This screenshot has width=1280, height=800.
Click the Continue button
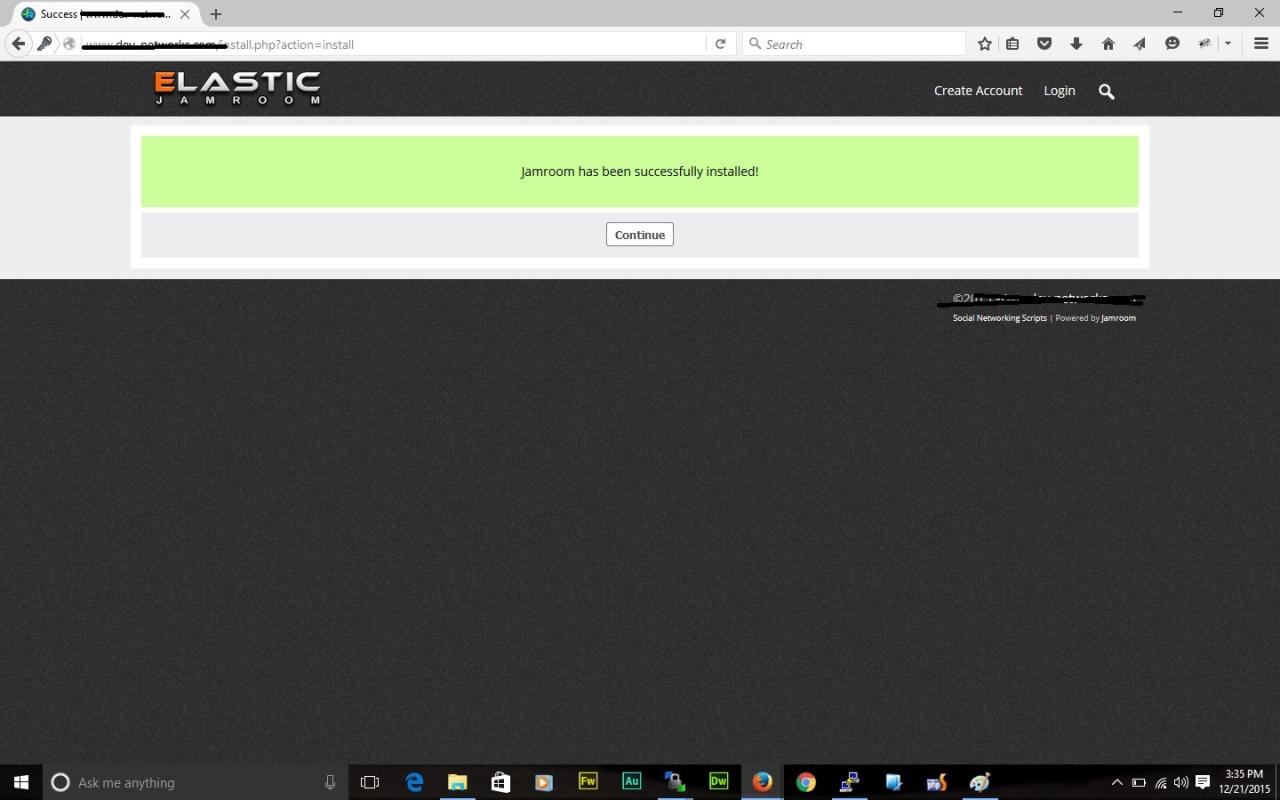click(639, 234)
